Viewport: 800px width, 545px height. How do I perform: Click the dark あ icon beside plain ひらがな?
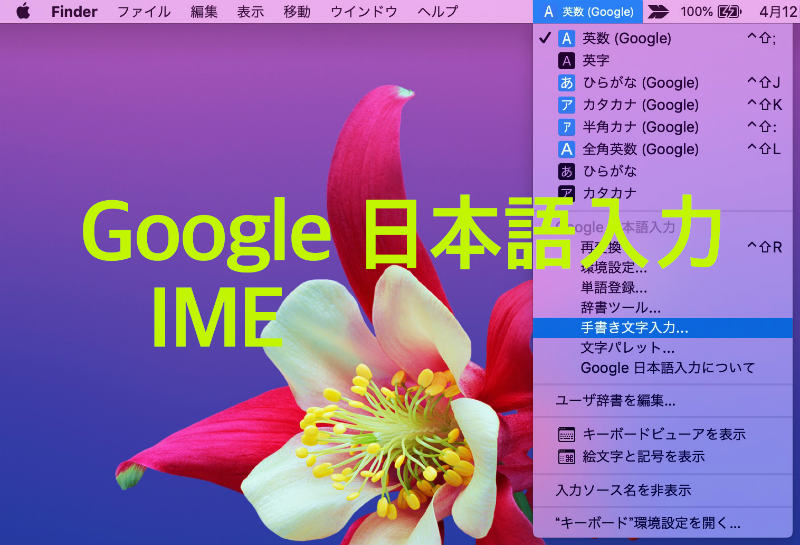coord(566,171)
